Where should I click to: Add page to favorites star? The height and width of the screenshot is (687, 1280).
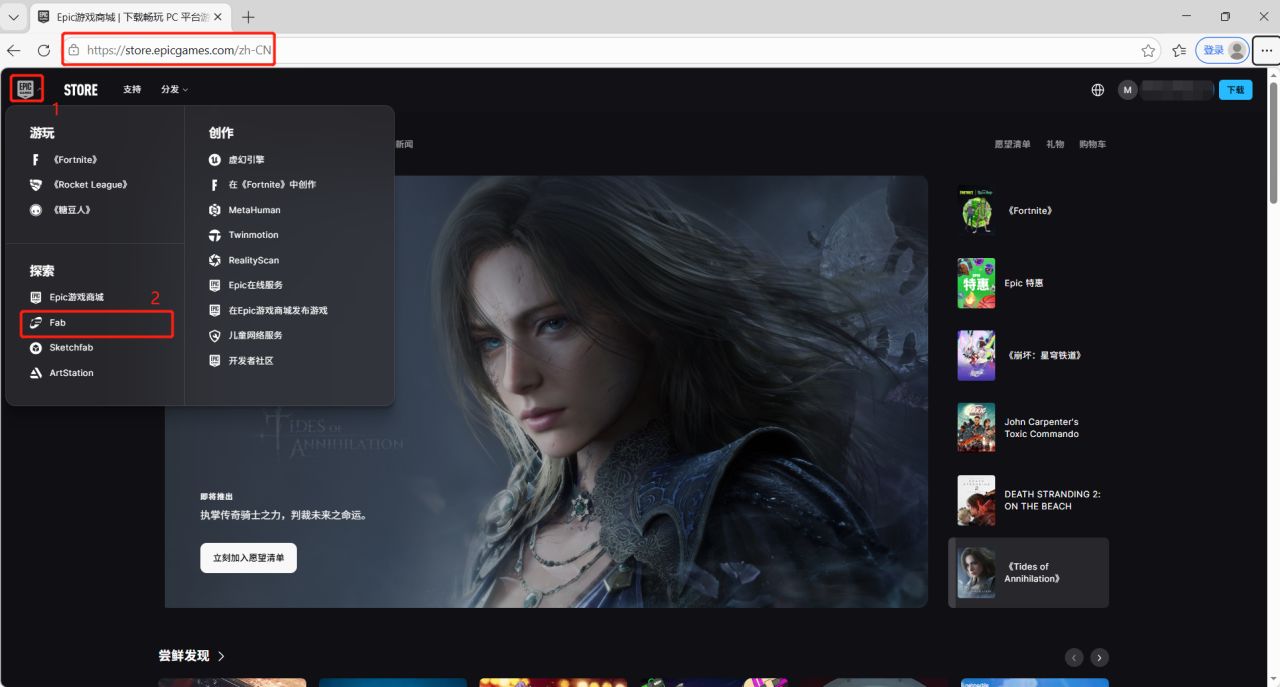(1148, 50)
